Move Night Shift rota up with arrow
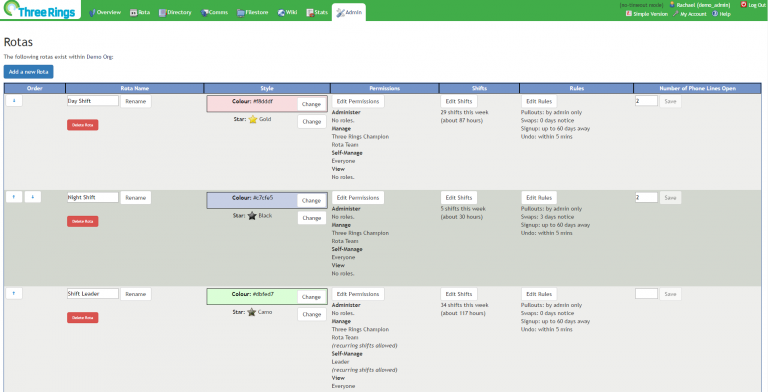The width and height of the screenshot is (768, 392). [x=14, y=197]
